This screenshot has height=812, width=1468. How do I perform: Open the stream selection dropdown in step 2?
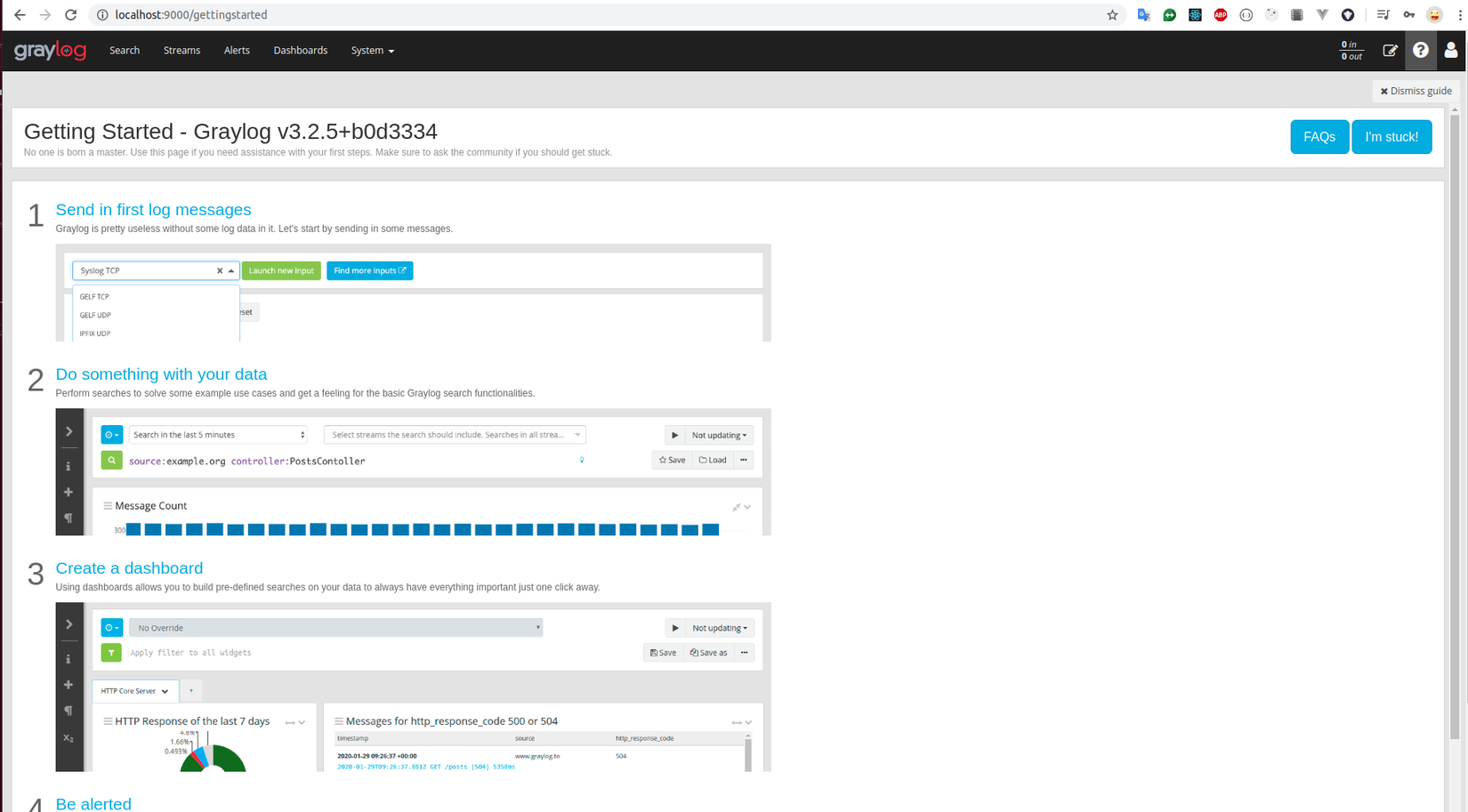pos(455,435)
